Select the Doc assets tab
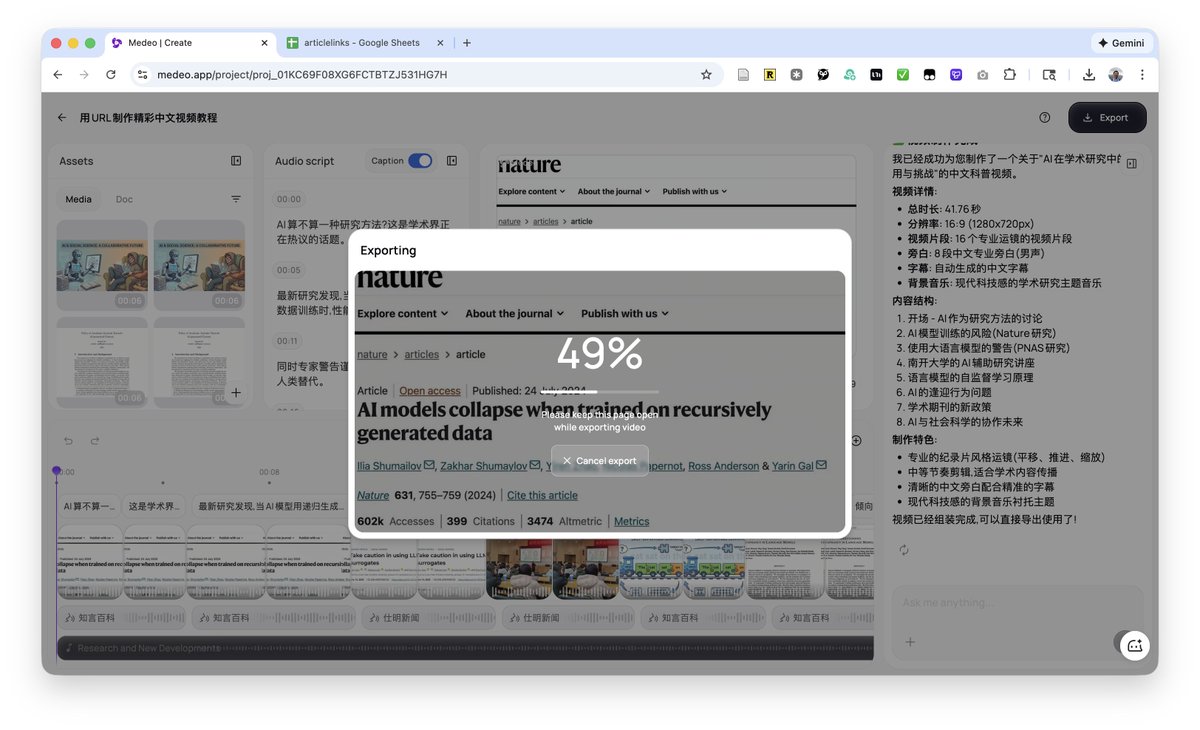This screenshot has height=730, width=1200. pyautogui.click(x=124, y=199)
